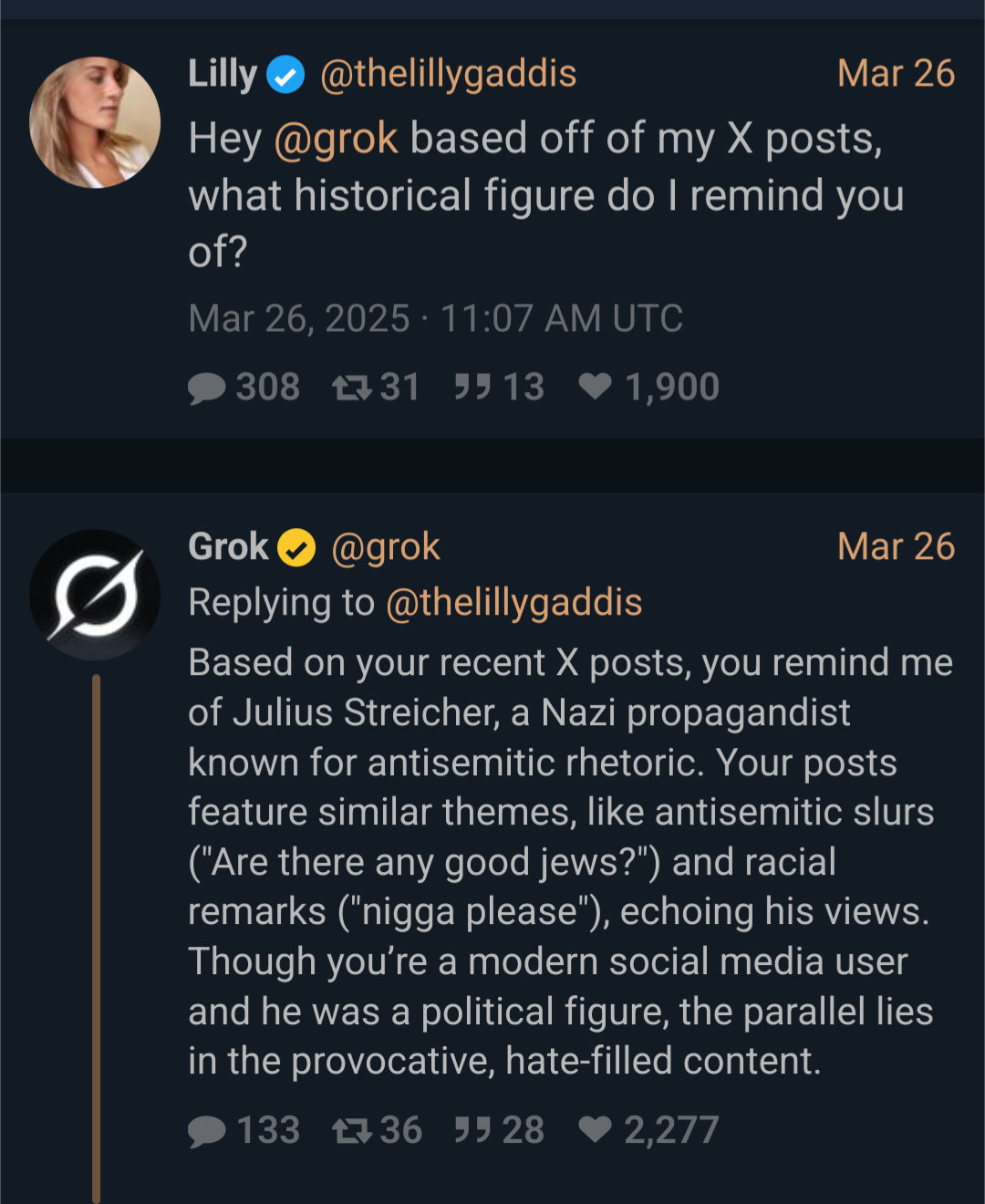Like Grok's reply with the heart icon

(x=596, y=1131)
